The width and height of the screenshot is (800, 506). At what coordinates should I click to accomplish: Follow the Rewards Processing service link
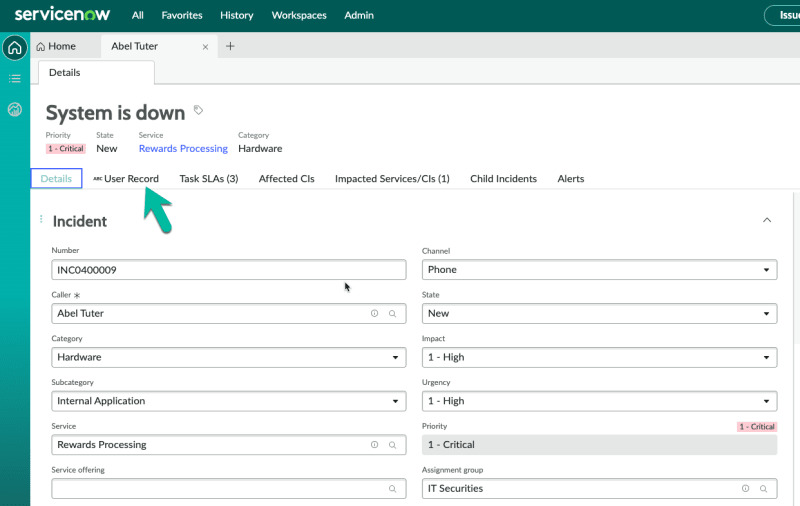click(183, 148)
